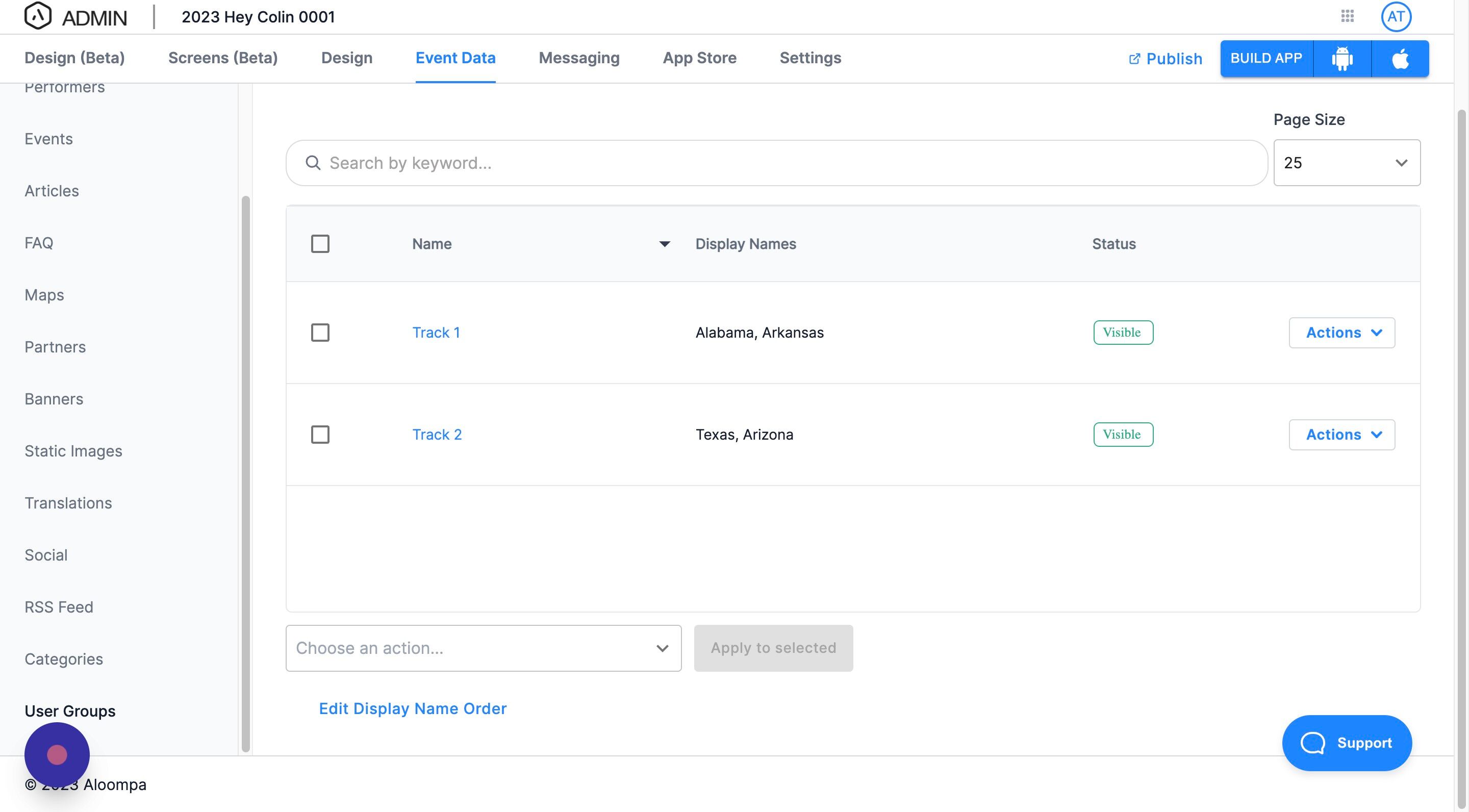Screen dimensions: 1469x812
Task: Open the App Store tab
Action: click(700, 58)
